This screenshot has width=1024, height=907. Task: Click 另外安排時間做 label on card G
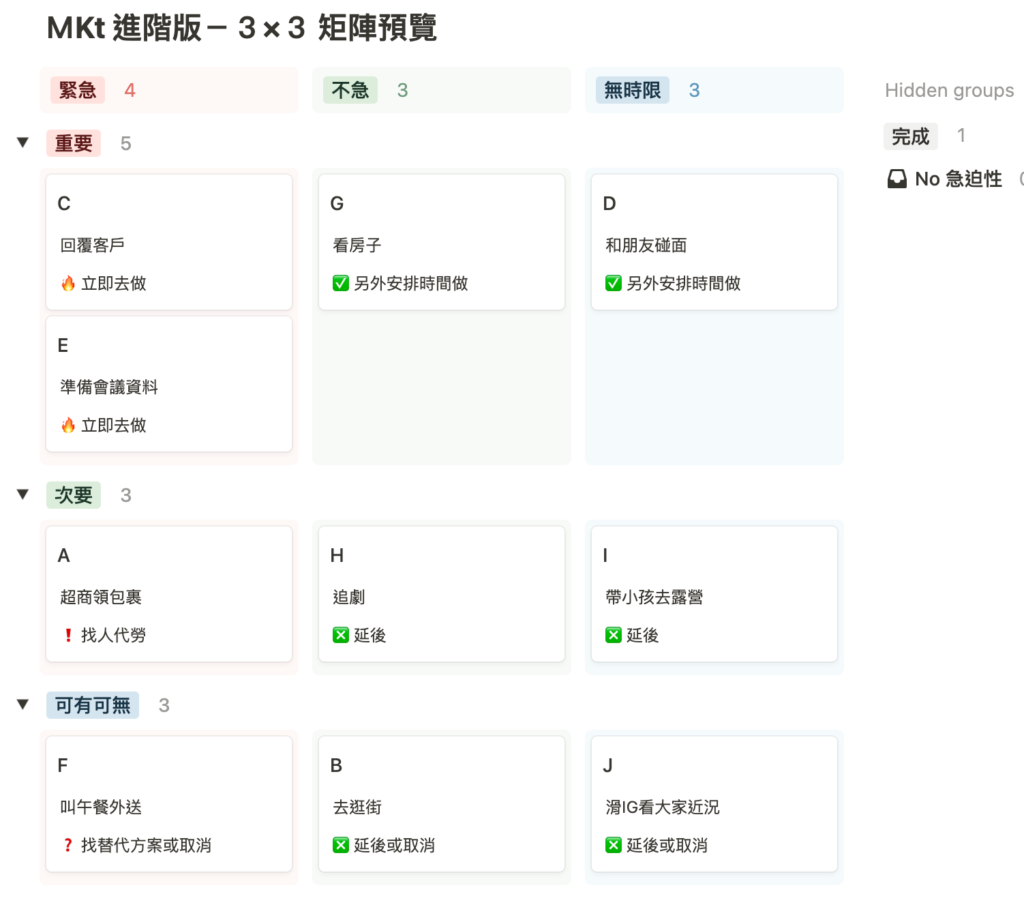411,283
